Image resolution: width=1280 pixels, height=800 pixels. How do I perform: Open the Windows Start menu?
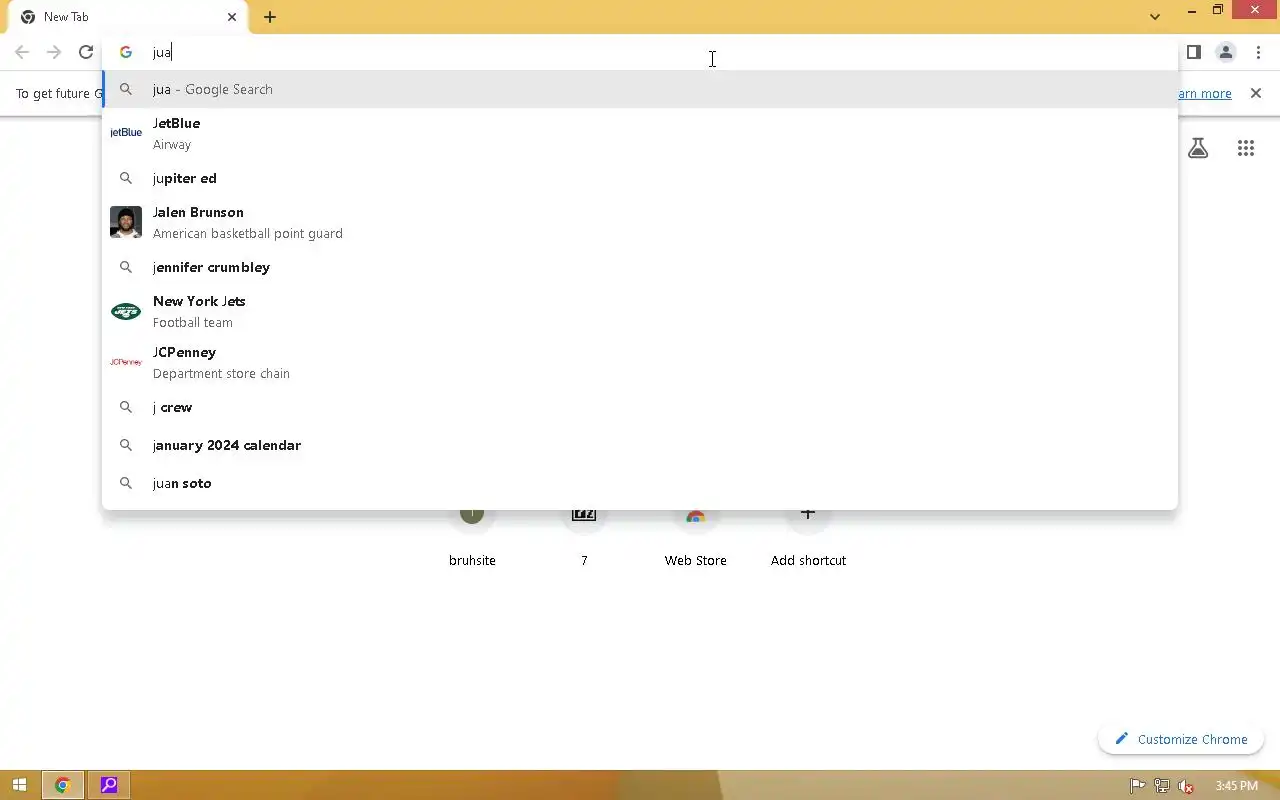pyautogui.click(x=19, y=785)
